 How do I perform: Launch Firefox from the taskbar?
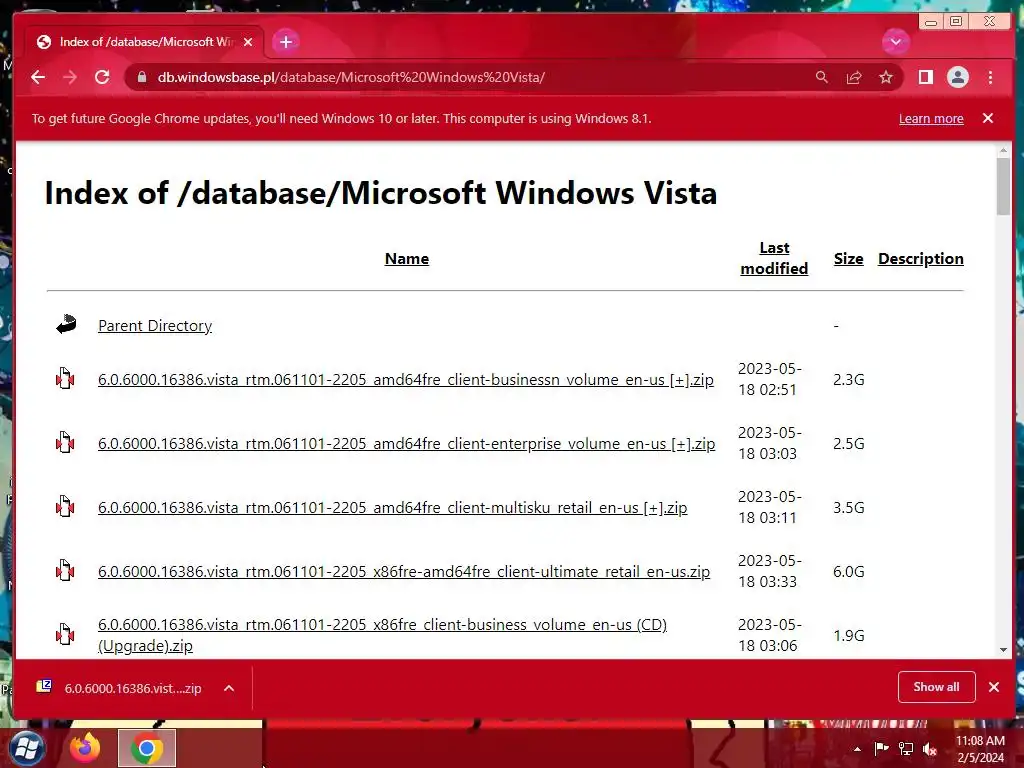86,748
